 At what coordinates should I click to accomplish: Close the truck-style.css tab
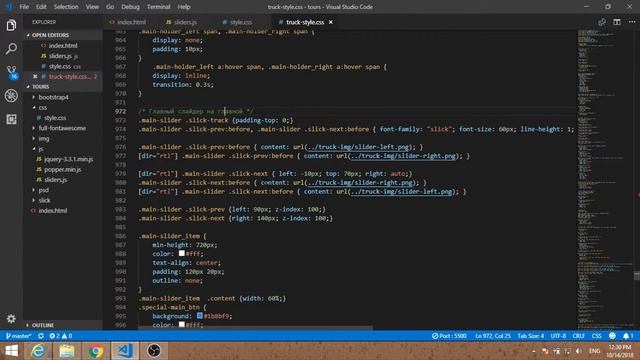point(331,22)
